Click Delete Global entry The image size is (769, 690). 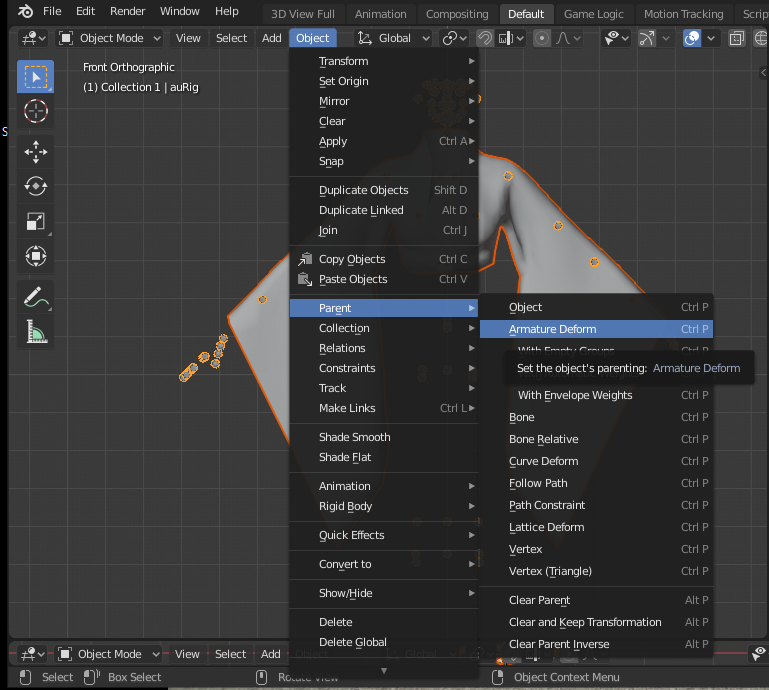pos(384,642)
